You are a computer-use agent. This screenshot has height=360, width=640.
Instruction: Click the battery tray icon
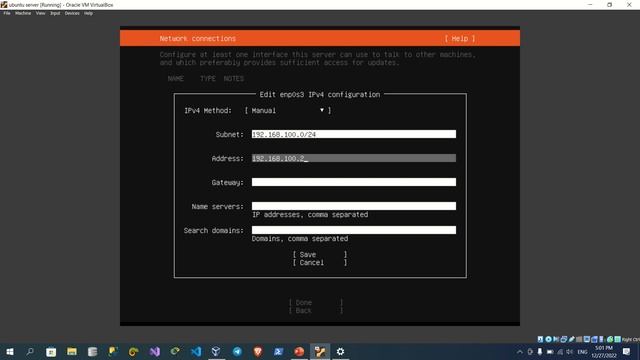coord(550,352)
